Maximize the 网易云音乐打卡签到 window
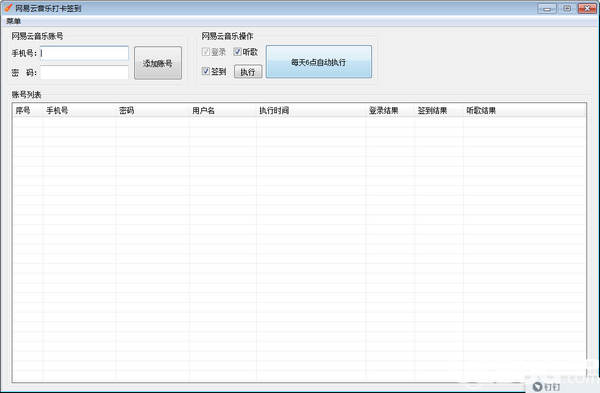 pos(567,8)
